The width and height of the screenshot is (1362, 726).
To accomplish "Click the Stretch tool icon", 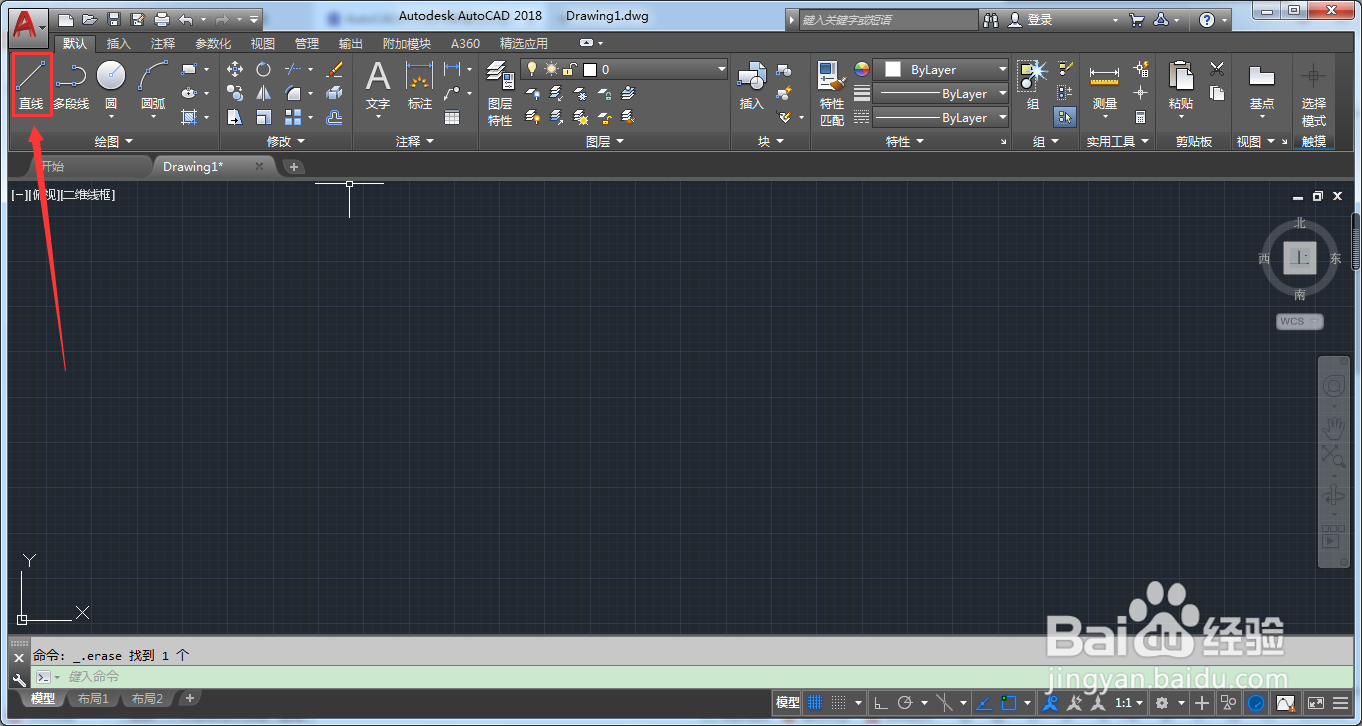I will pos(235,117).
